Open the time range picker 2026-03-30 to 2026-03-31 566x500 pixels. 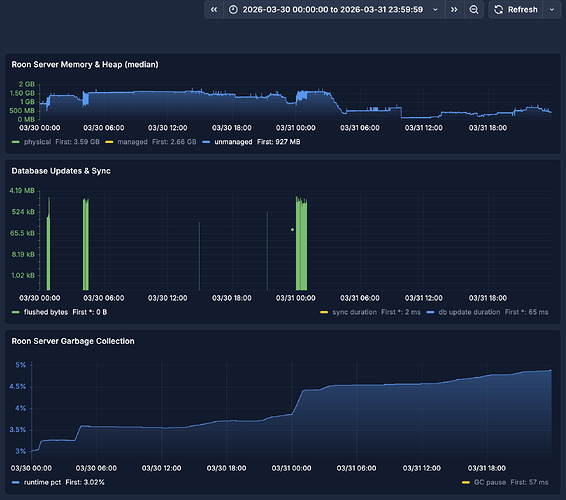pos(334,10)
